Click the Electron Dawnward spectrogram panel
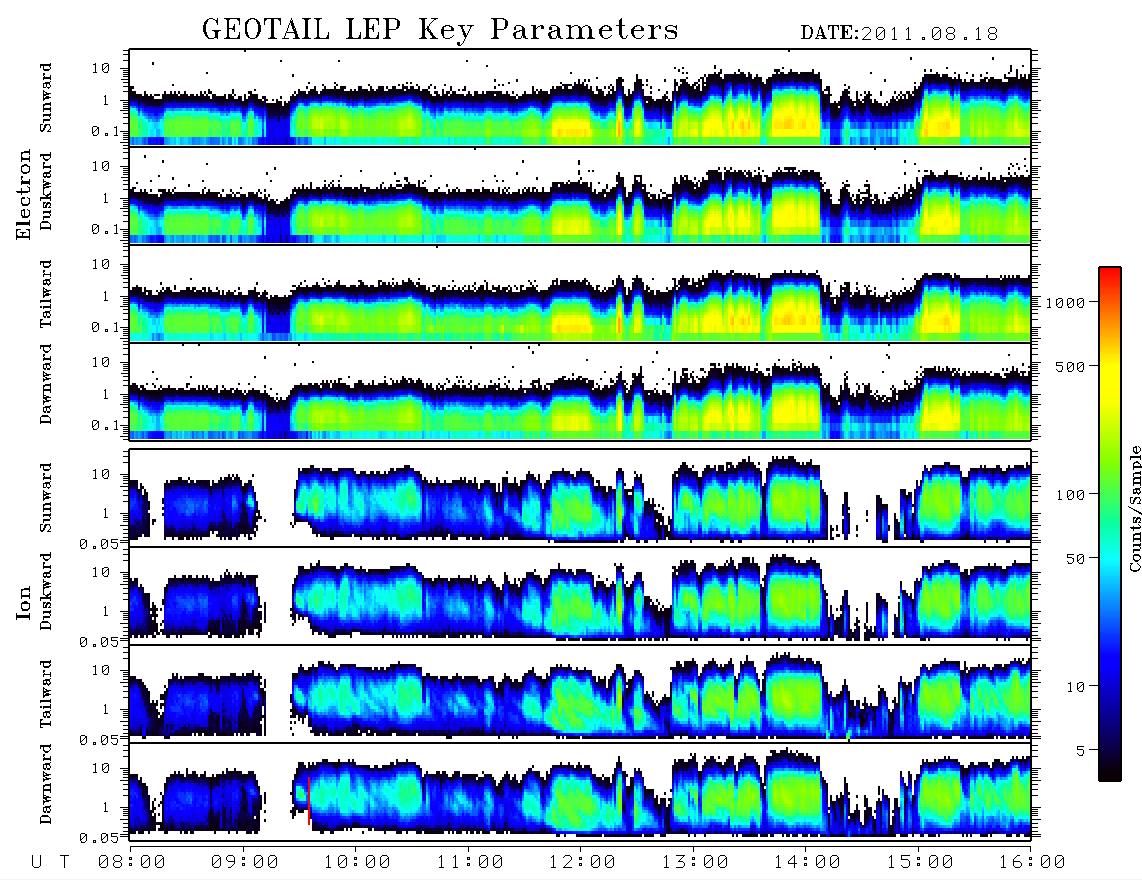 tap(580, 391)
